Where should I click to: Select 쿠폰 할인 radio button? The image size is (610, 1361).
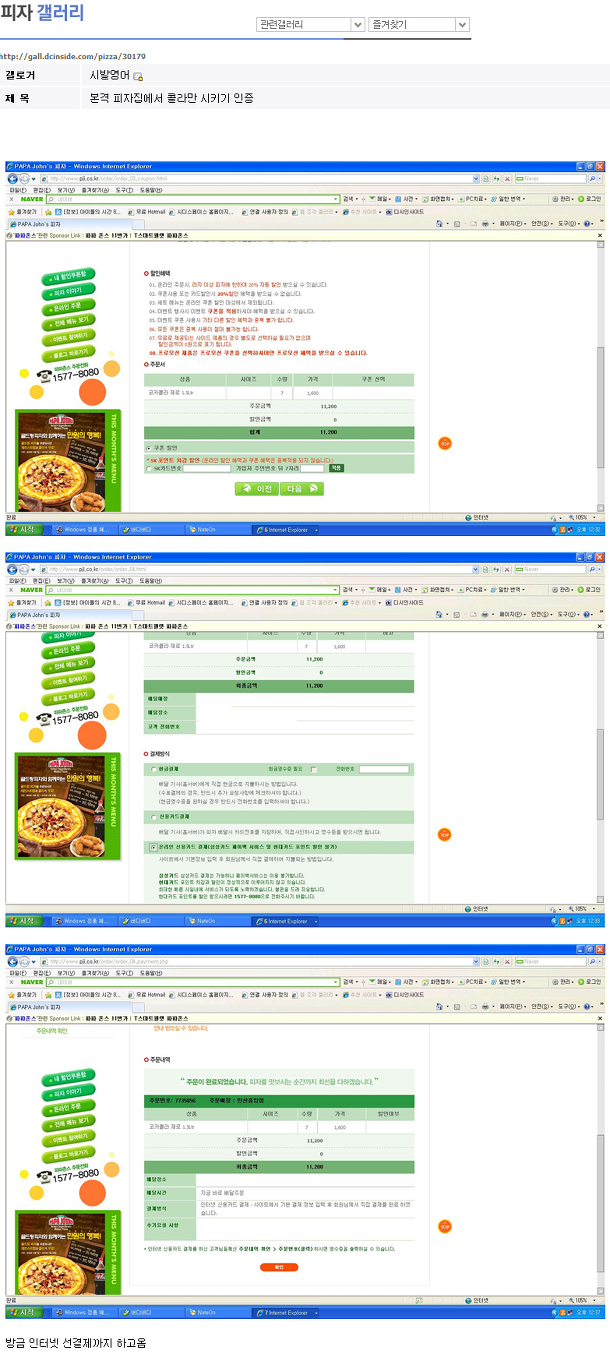[150, 447]
